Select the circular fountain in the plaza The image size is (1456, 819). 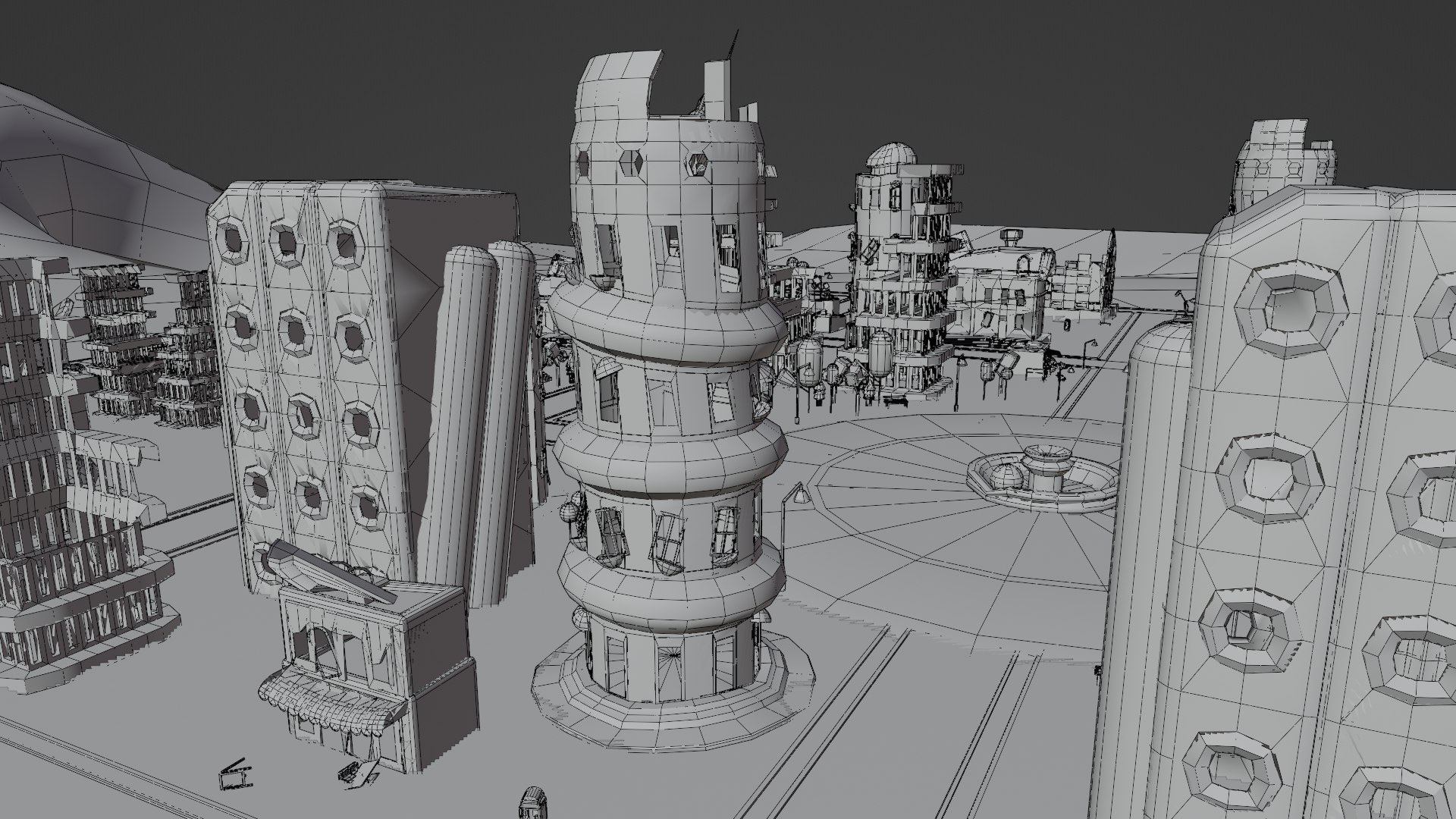(1043, 475)
